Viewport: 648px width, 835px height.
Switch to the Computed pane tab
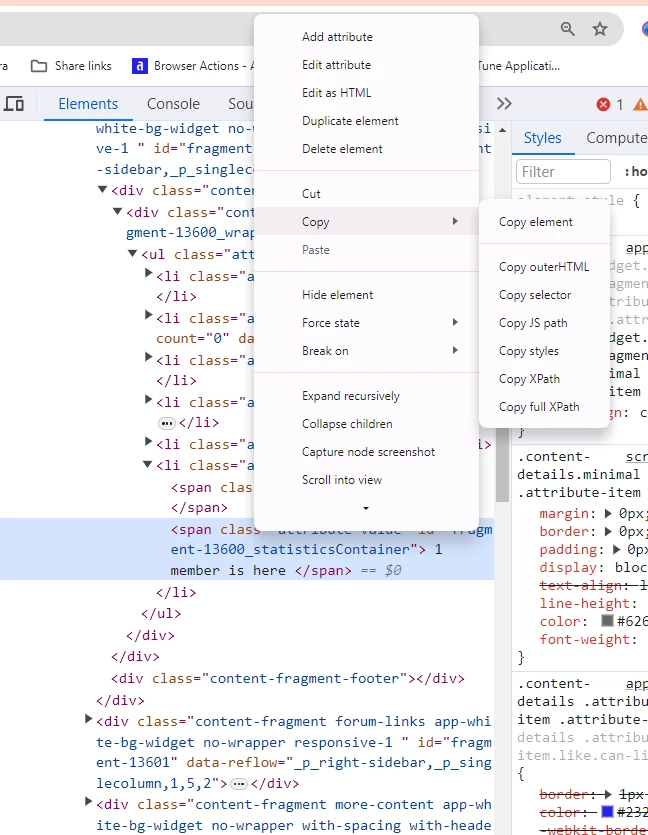pos(616,138)
